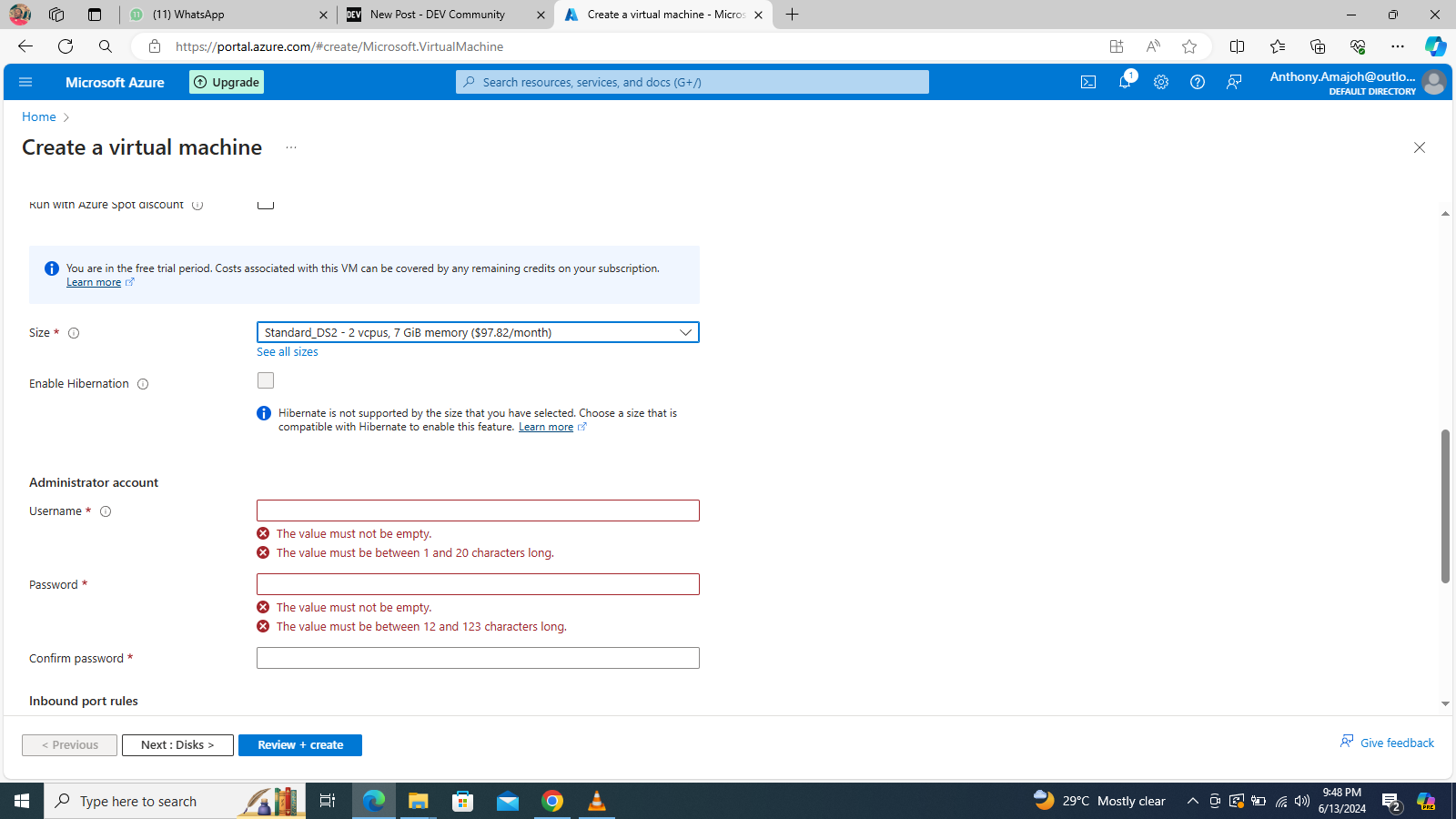This screenshot has height=819, width=1456.
Task: Open the Windows Start menu
Action: point(22,801)
